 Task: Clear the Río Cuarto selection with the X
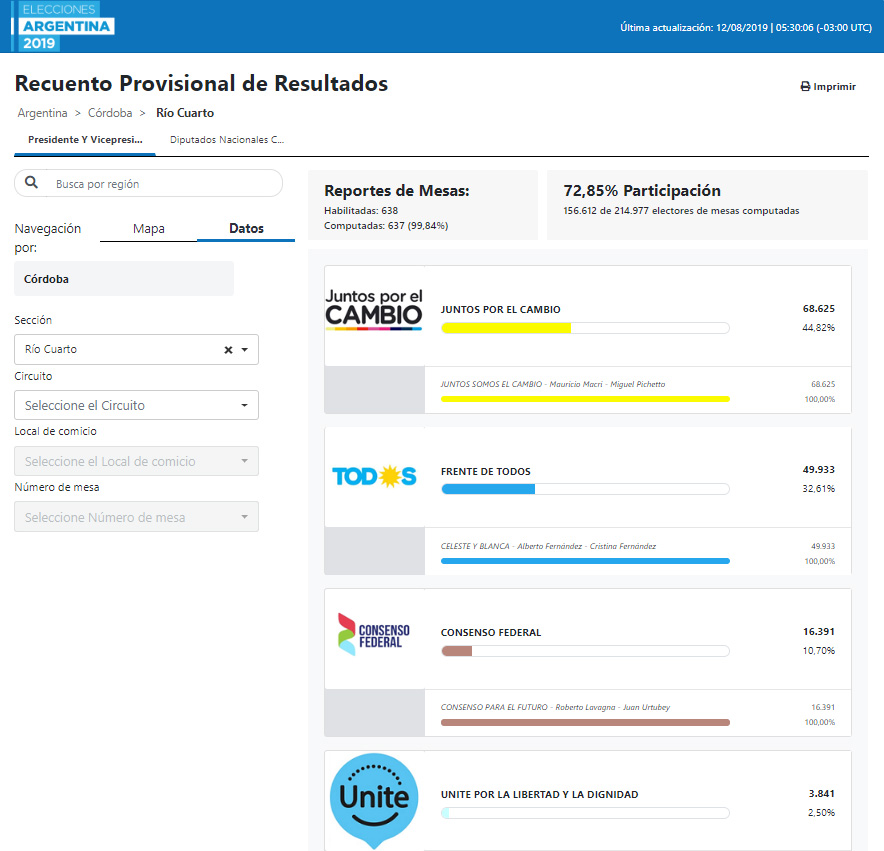click(228, 350)
